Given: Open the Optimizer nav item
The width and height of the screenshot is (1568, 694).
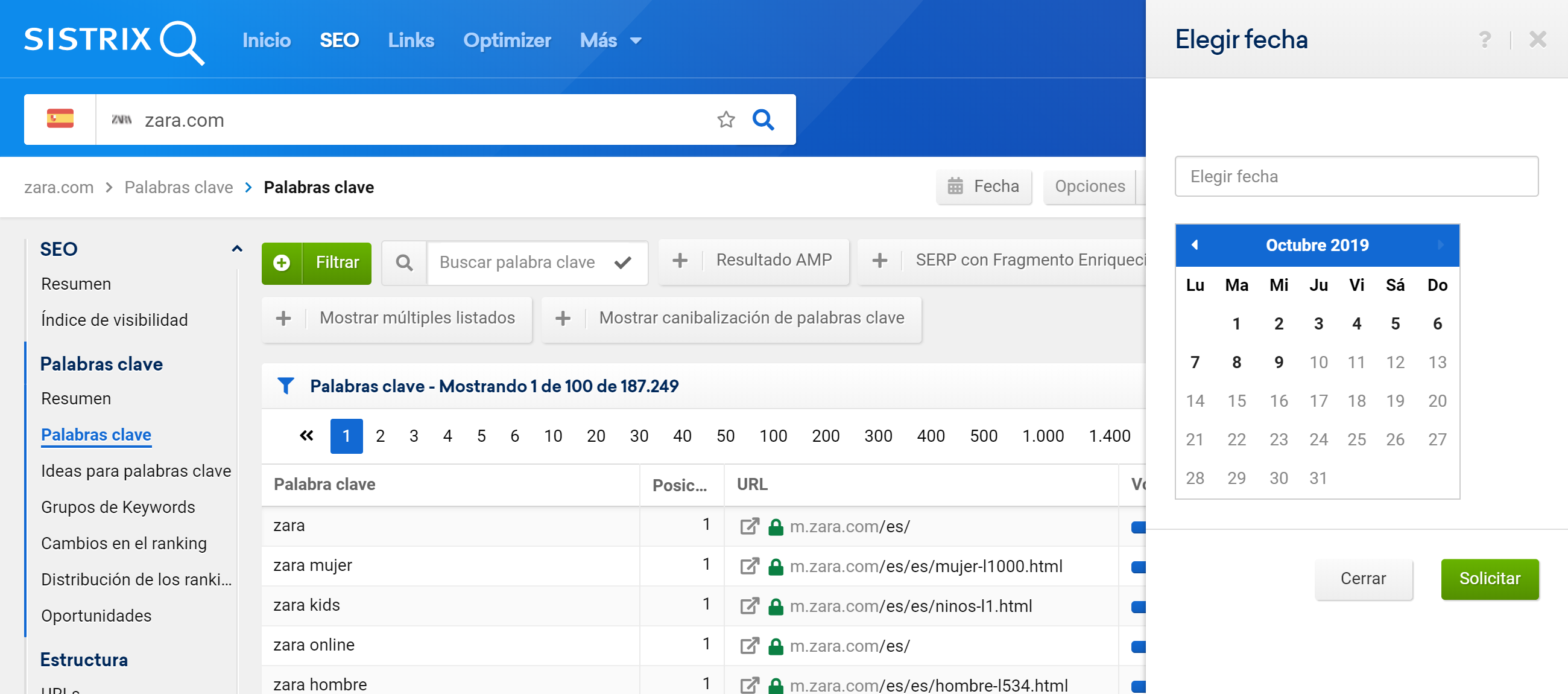Looking at the screenshot, I should tap(507, 41).
